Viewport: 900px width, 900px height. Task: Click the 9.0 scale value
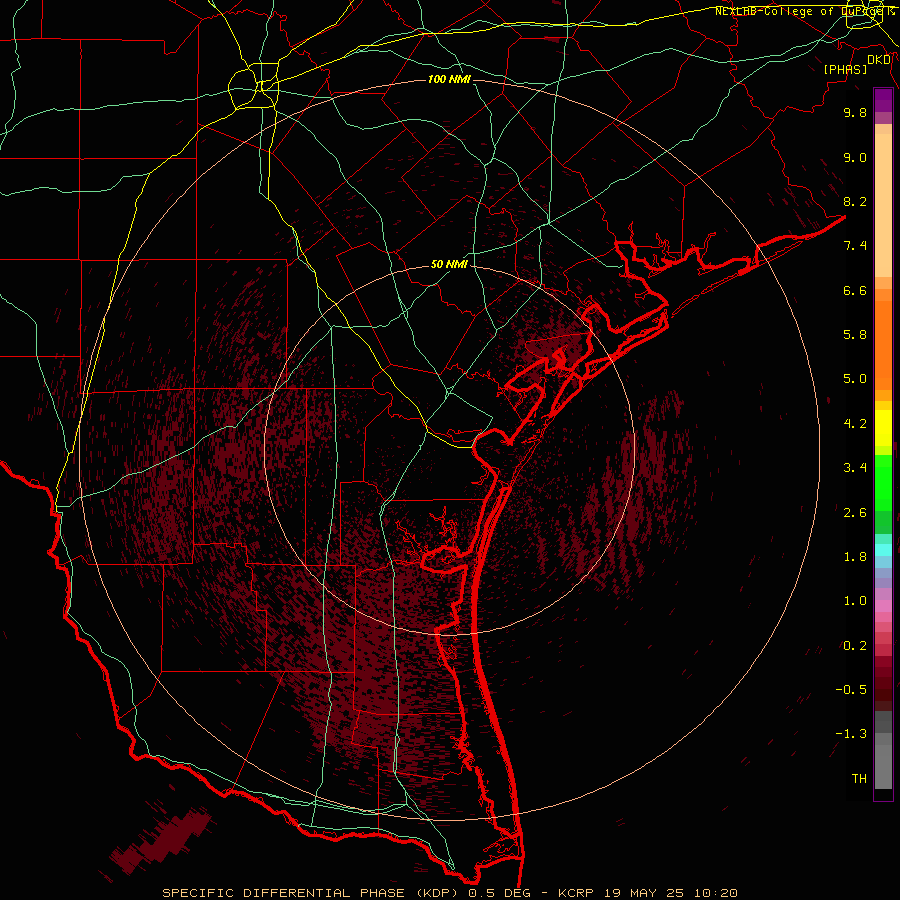pos(855,157)
